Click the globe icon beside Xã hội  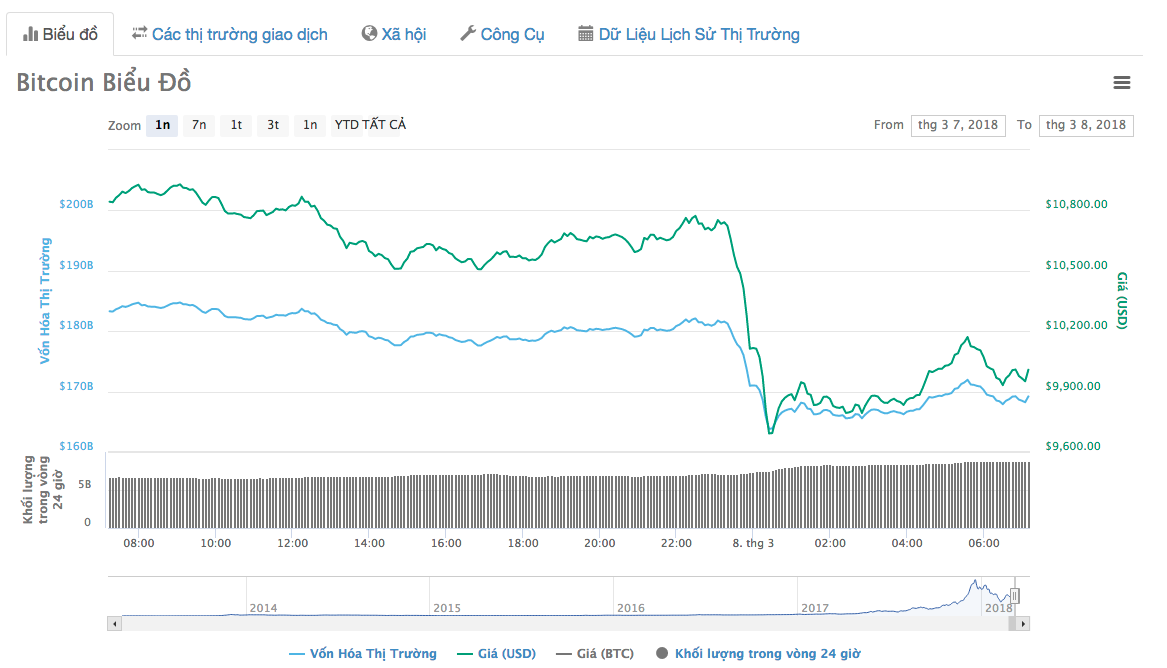point(369,33)
